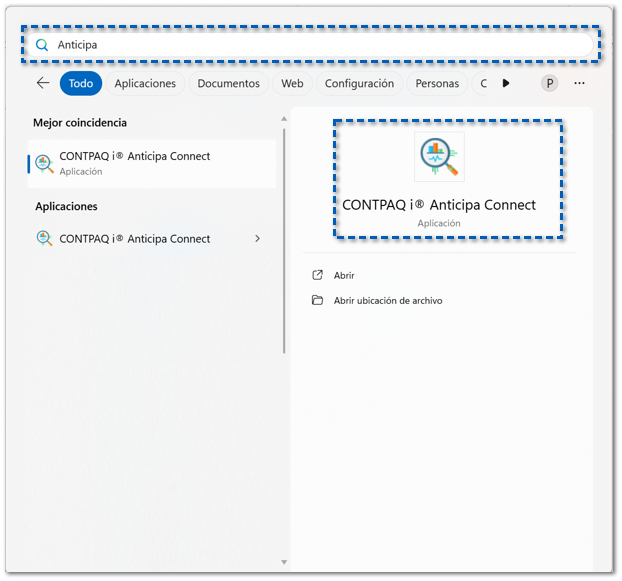Click the best match Anticipa Connect icon

pos(44,164)
